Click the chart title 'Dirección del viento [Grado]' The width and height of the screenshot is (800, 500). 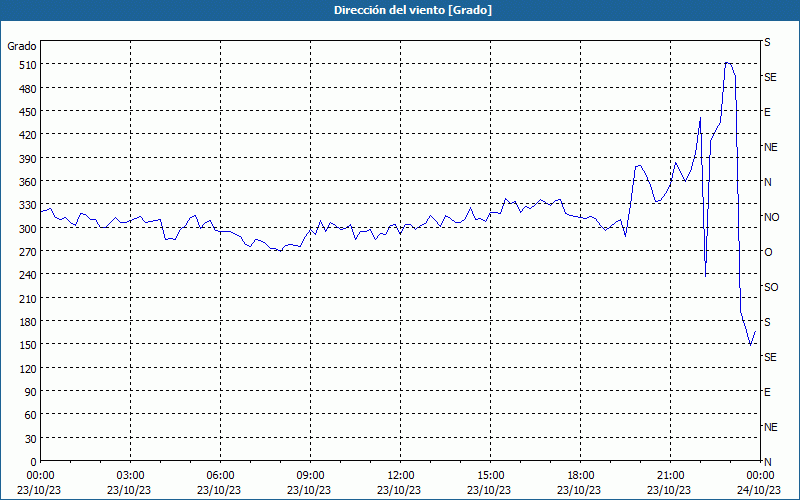point(413,10)
